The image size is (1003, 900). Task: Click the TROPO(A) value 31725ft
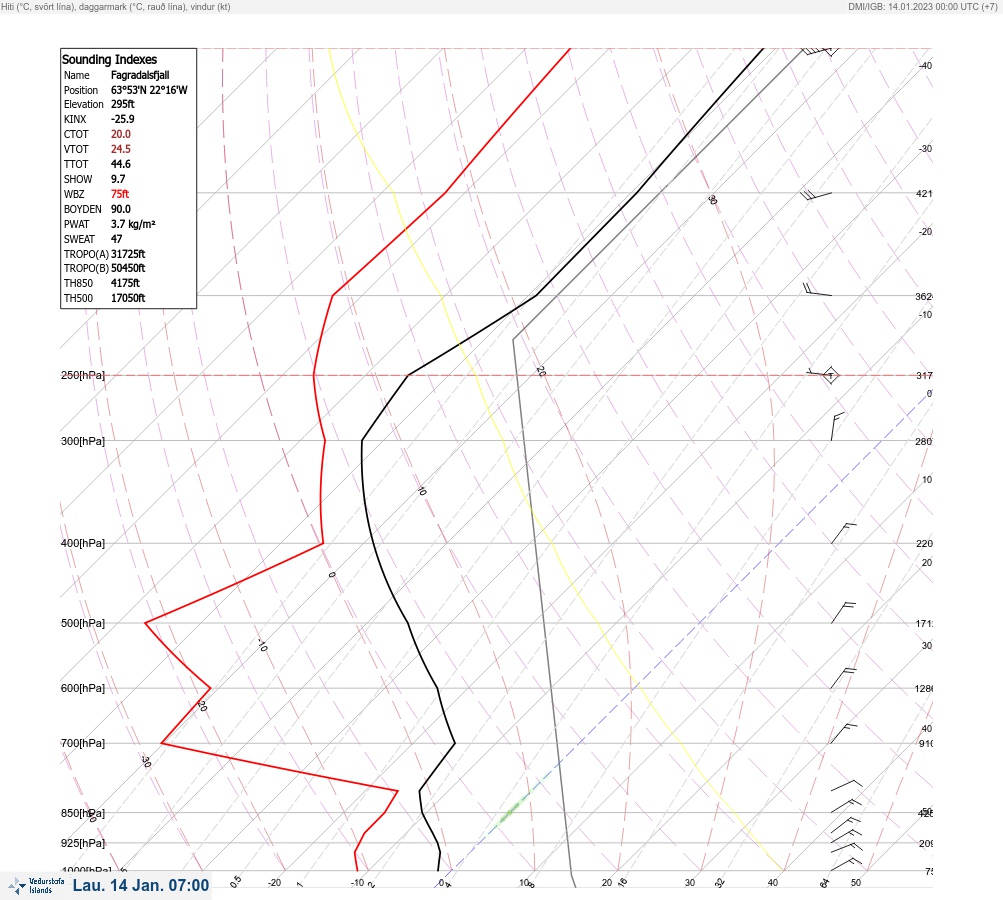[x=128, y=254]
